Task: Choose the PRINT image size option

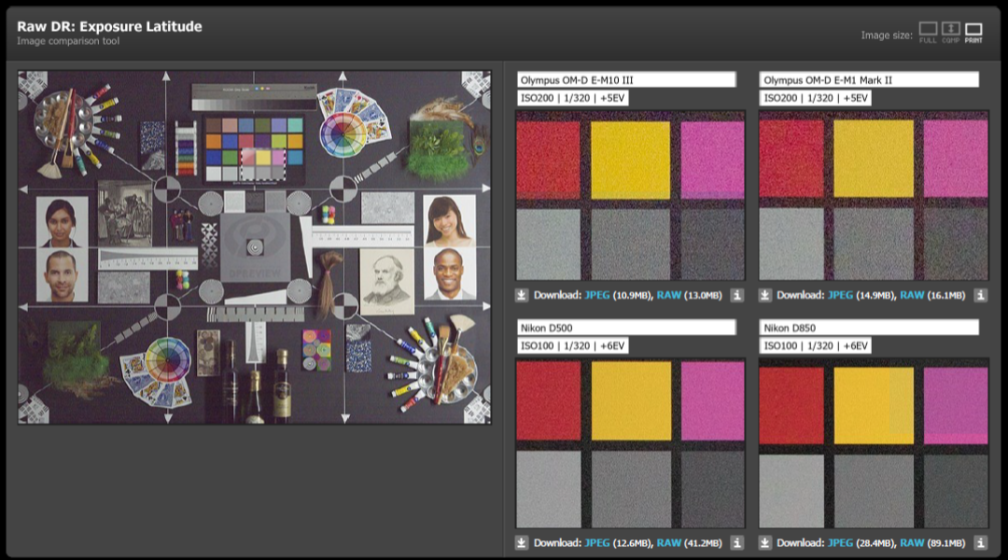Action: [973, 32]
